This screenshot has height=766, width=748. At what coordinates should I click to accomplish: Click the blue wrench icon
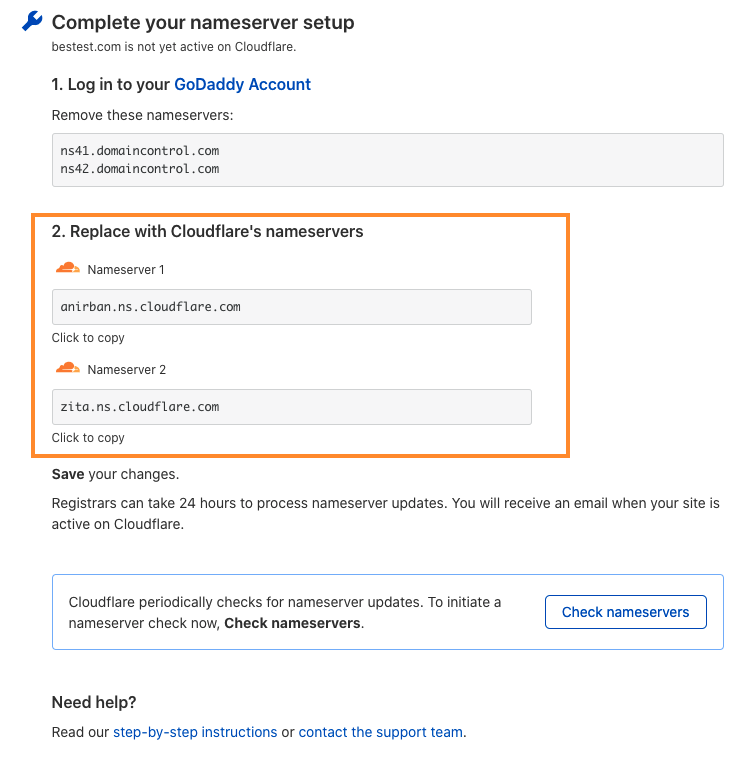(x=32, y=22)
